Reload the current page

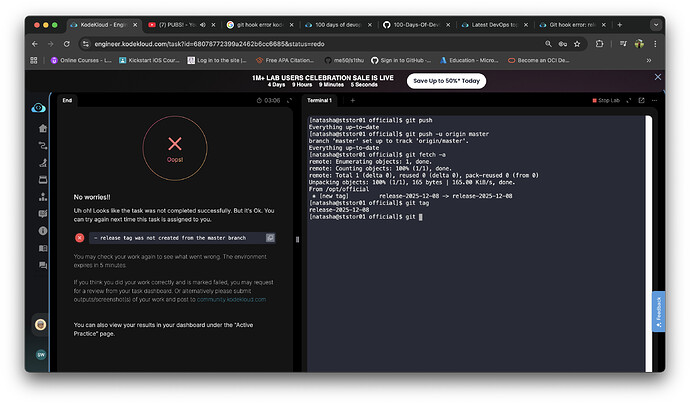[x=66, y=44]
